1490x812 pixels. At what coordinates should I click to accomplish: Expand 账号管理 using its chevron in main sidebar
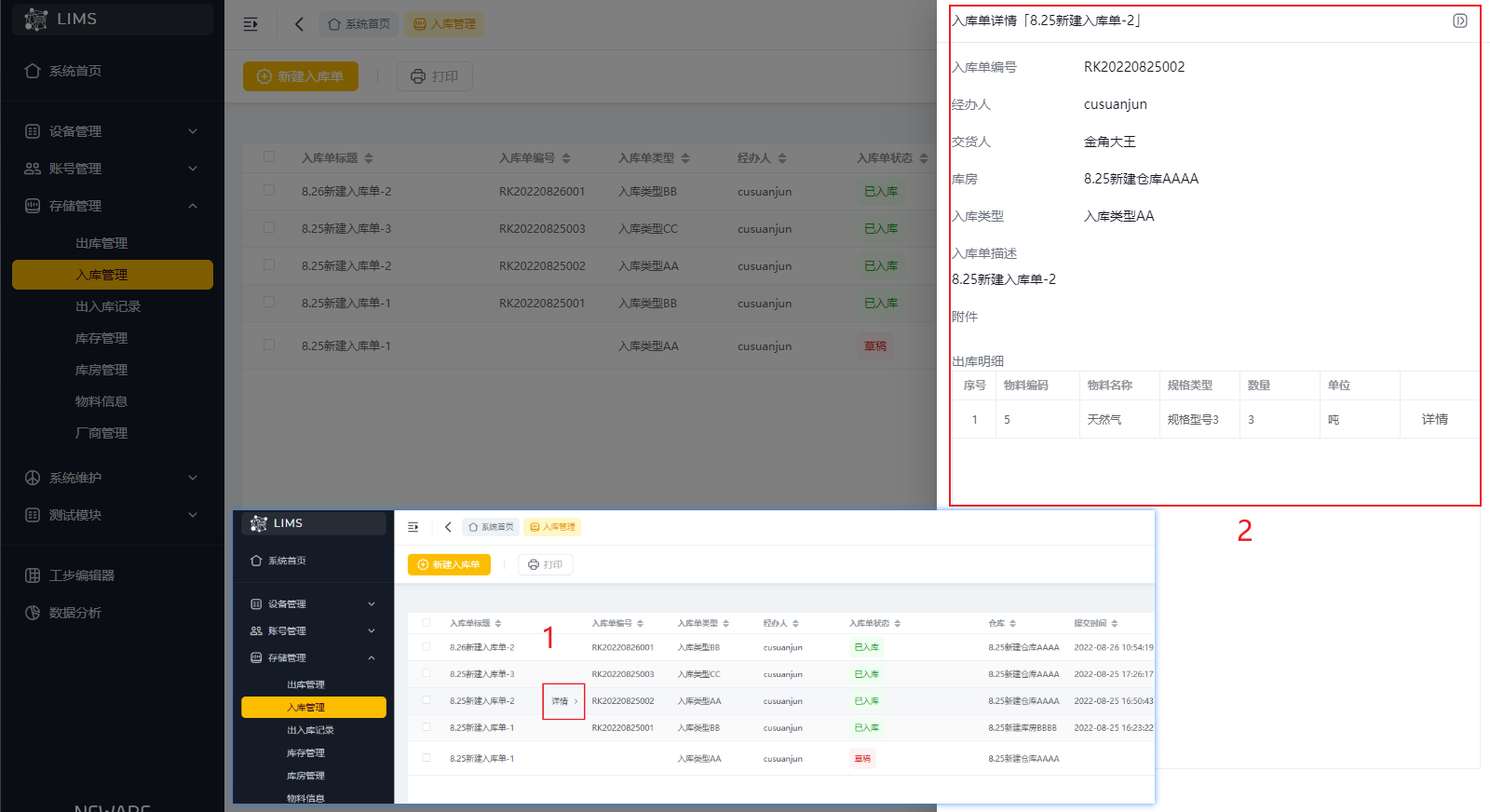(193, 169)
